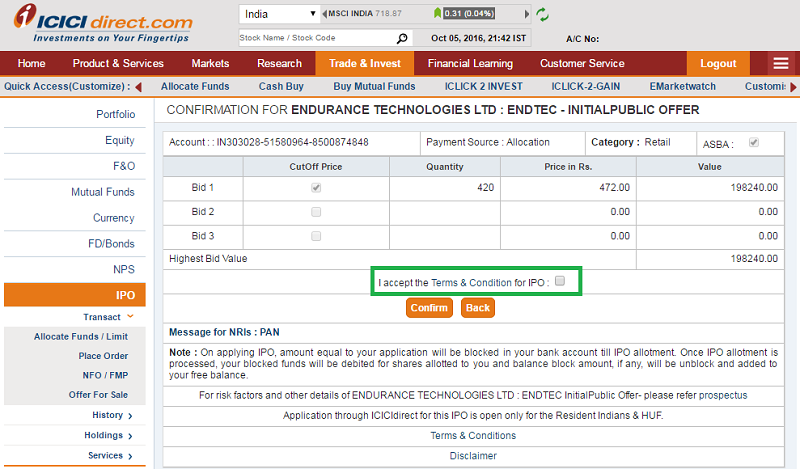800x469 pixels.
Task: Open Financial Learning menu
Action: tap(470, 63)
